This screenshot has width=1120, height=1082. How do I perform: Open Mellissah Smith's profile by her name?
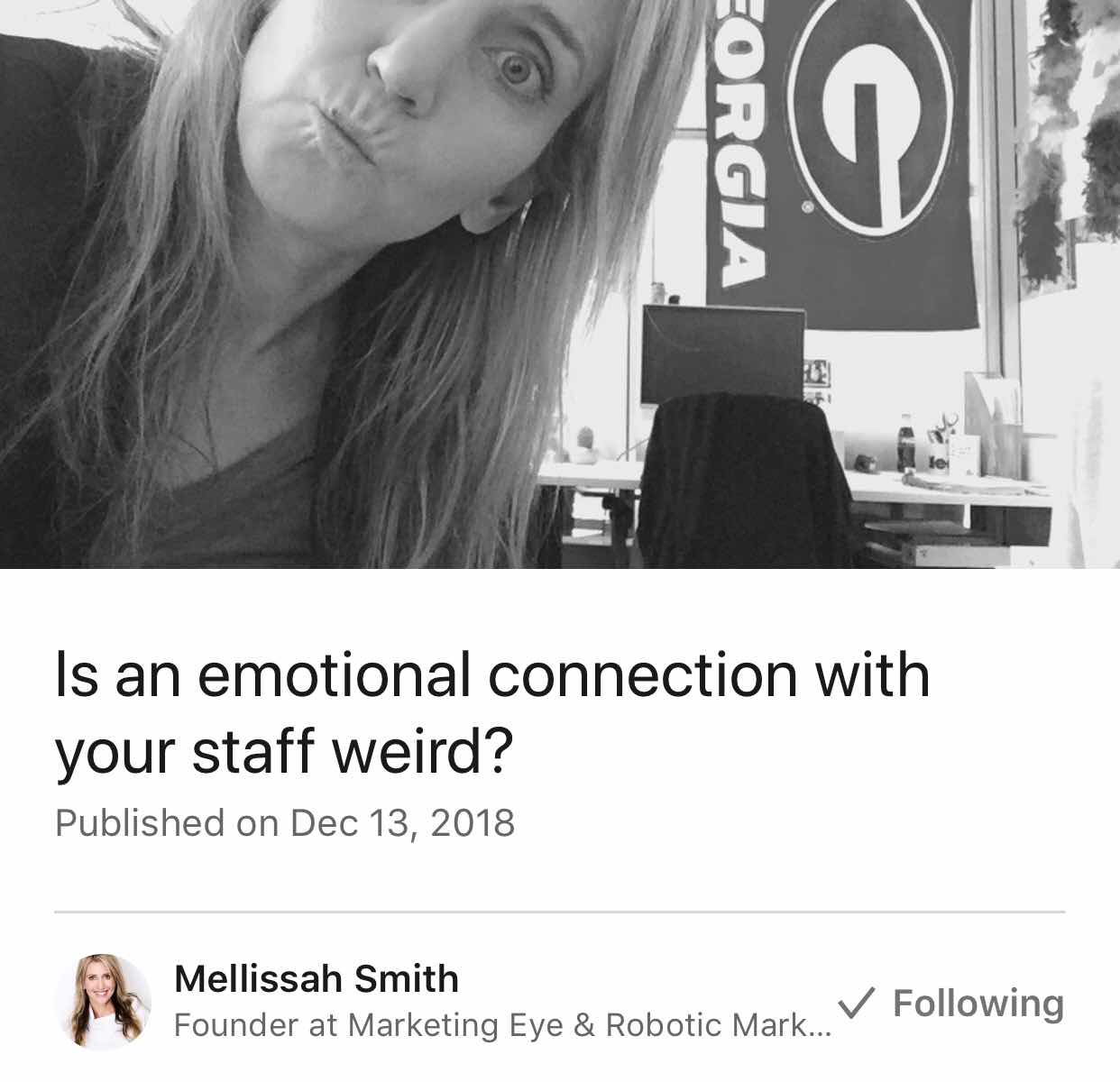[317, 978]
